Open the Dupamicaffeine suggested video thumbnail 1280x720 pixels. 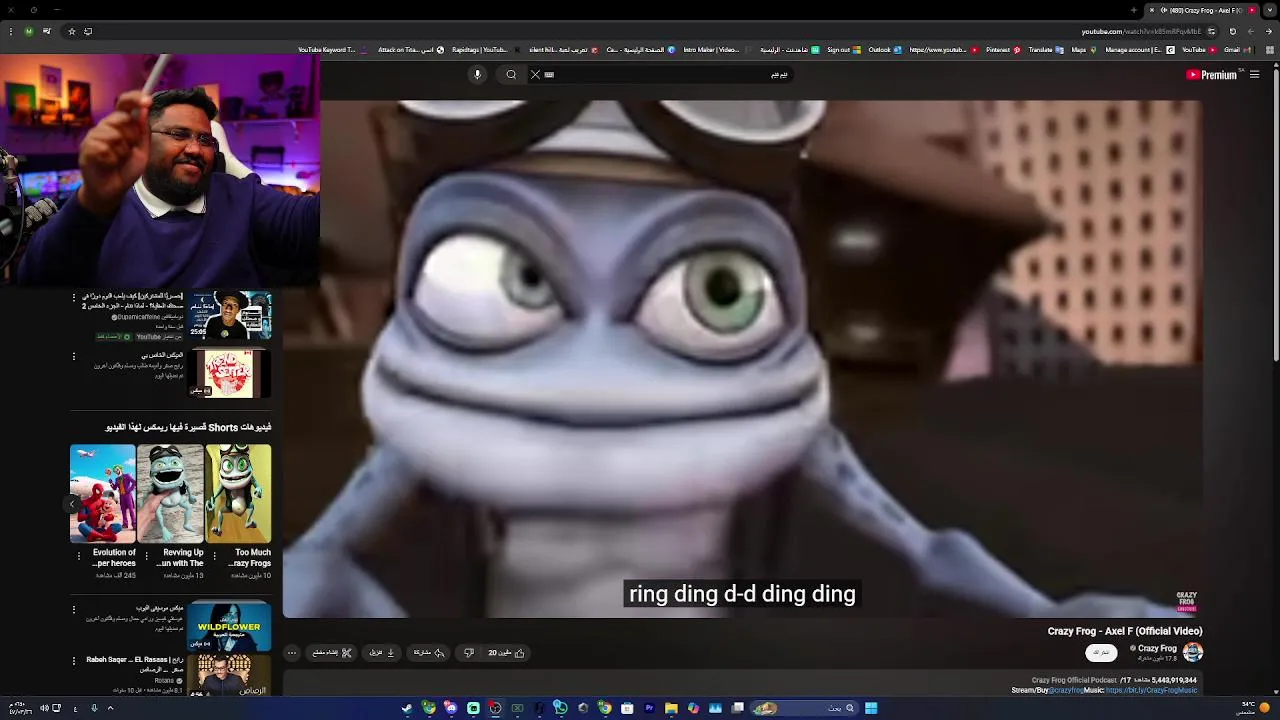[x=229, y=316]
